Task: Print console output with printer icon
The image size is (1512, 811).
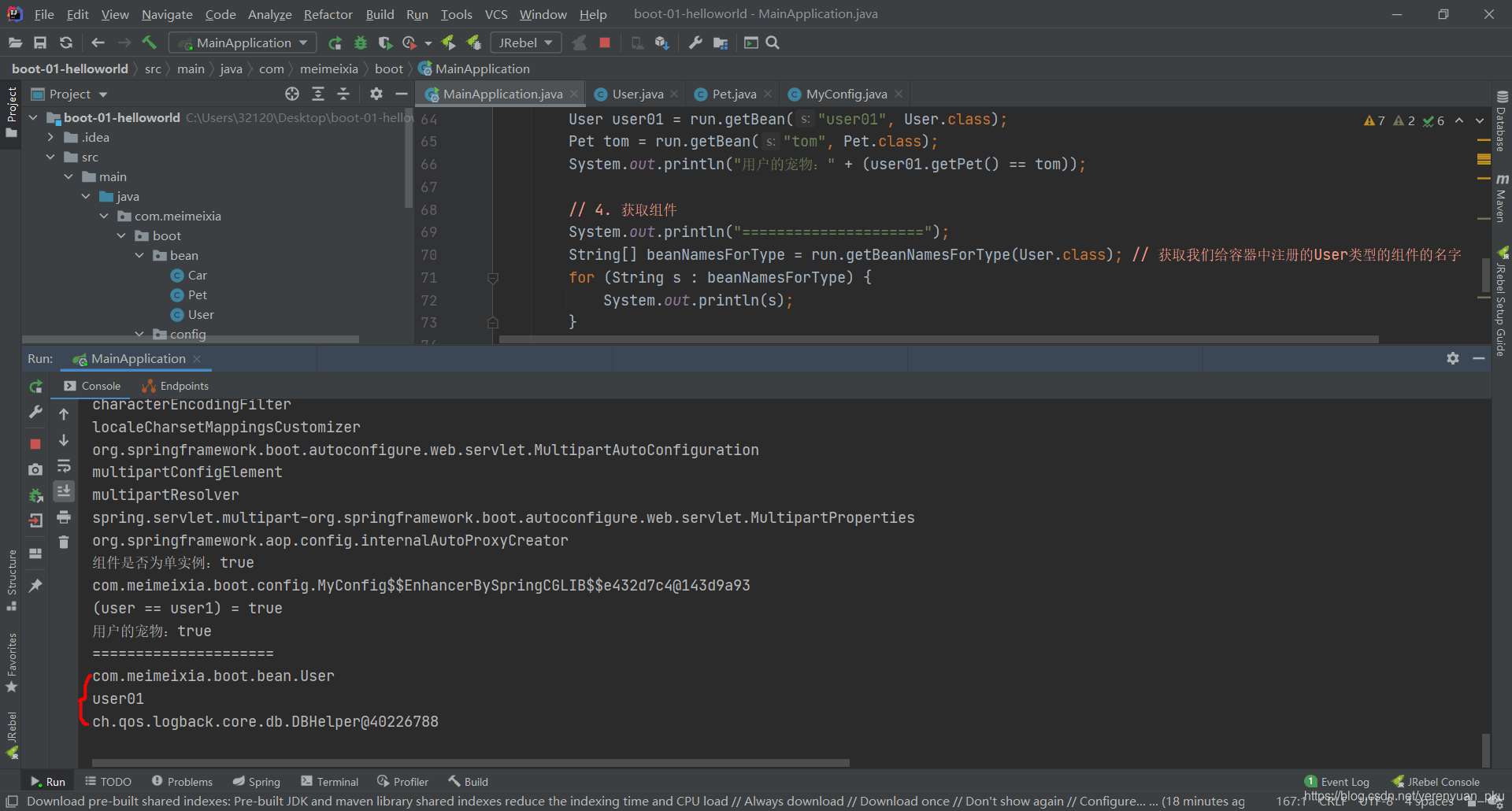Action: [x=64, y=517]
